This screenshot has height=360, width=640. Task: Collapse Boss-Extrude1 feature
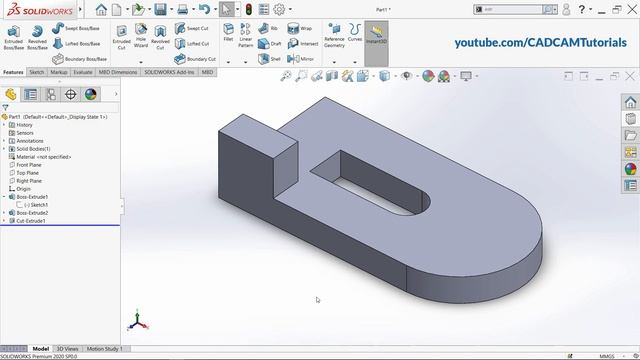point(4,197)
